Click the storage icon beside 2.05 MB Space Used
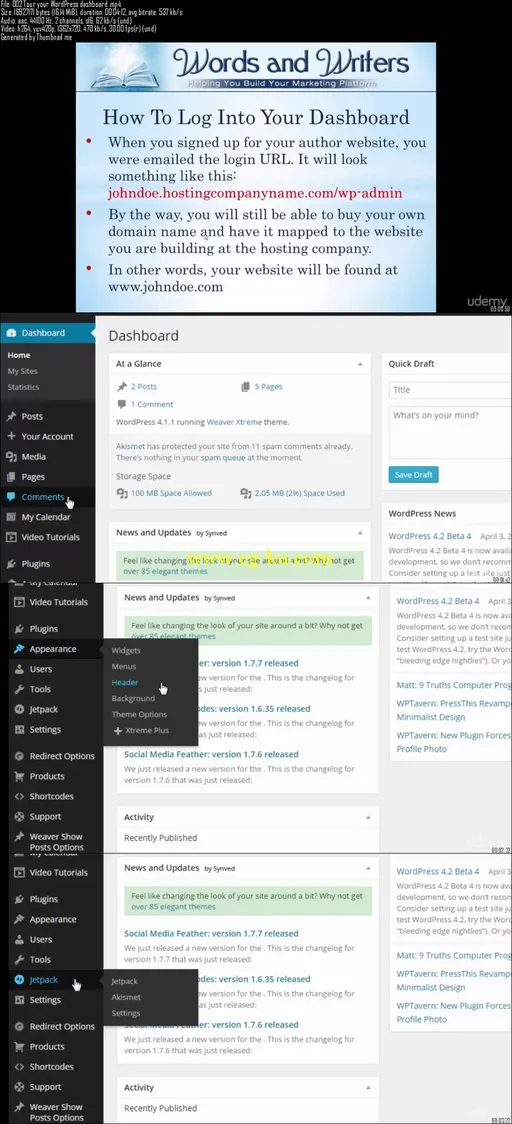The height and width of the screenshot is (1124, 512). pos(246,493)
